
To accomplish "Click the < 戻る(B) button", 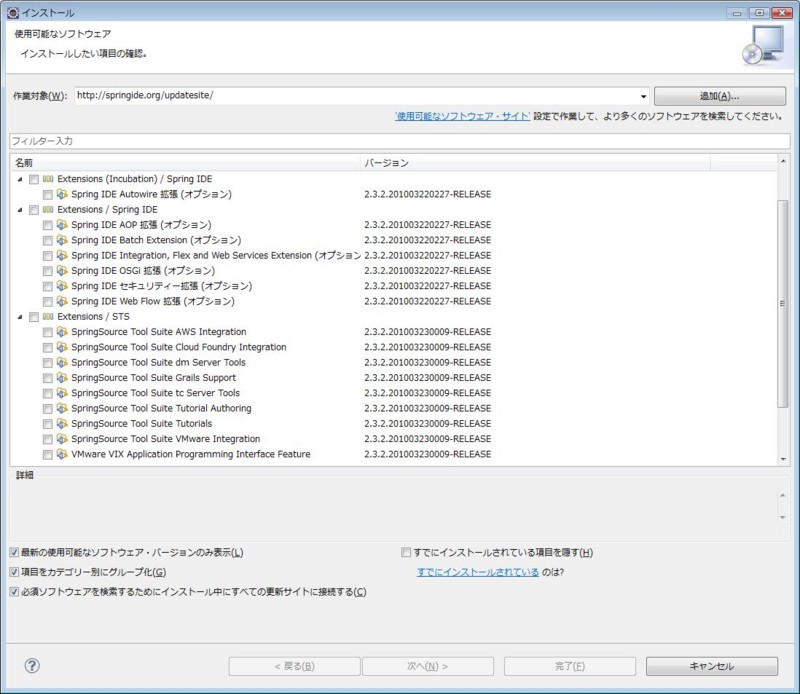I will point(294,666).
